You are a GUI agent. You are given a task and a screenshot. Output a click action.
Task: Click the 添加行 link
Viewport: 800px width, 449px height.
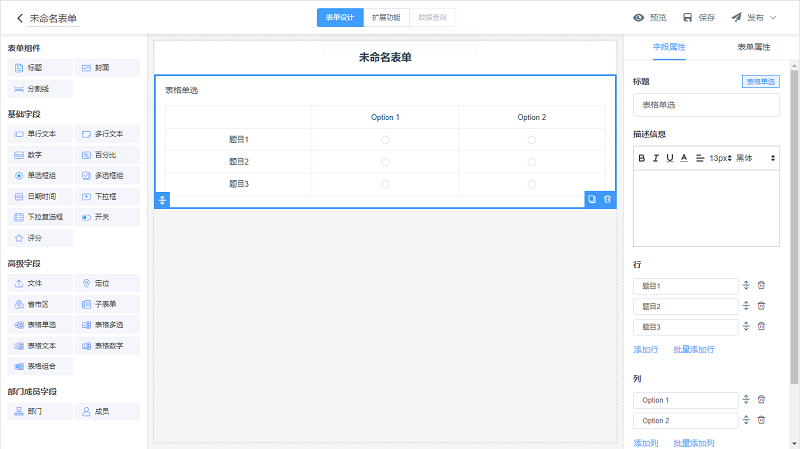646,350
